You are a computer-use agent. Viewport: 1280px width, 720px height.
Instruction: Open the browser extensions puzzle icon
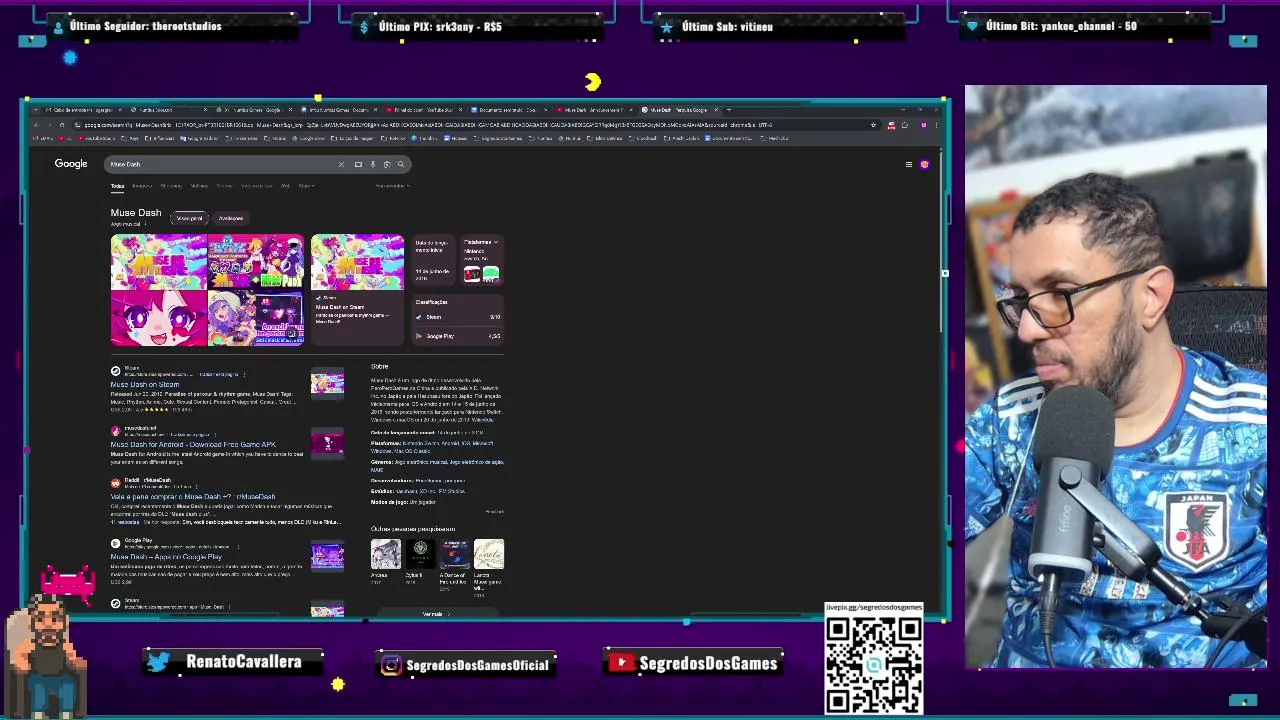pyautogui.click(x=904, y=125)
